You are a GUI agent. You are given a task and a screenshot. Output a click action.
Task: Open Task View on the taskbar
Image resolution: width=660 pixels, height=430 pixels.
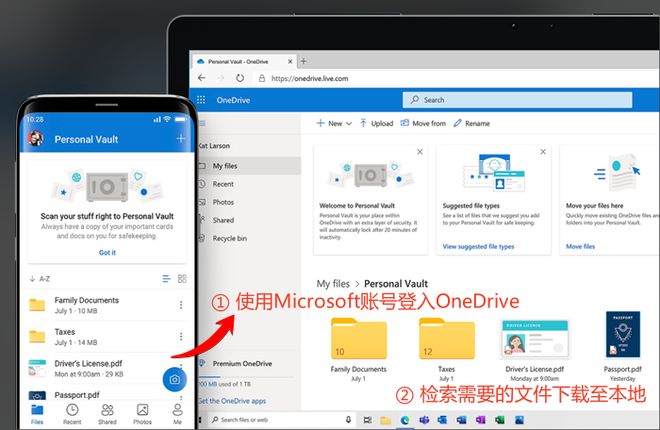coord(367,420)
